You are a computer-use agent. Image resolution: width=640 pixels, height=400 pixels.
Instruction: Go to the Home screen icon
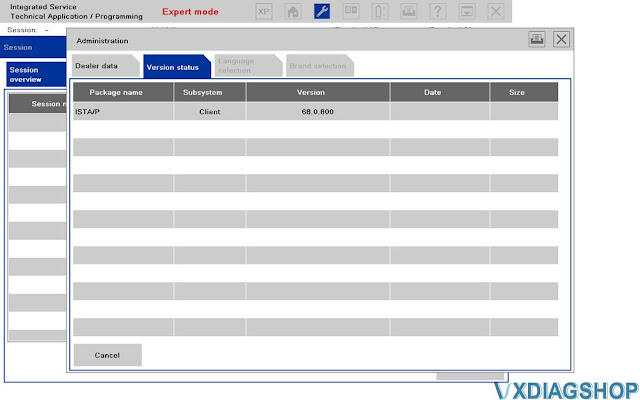tap(293, 11)
